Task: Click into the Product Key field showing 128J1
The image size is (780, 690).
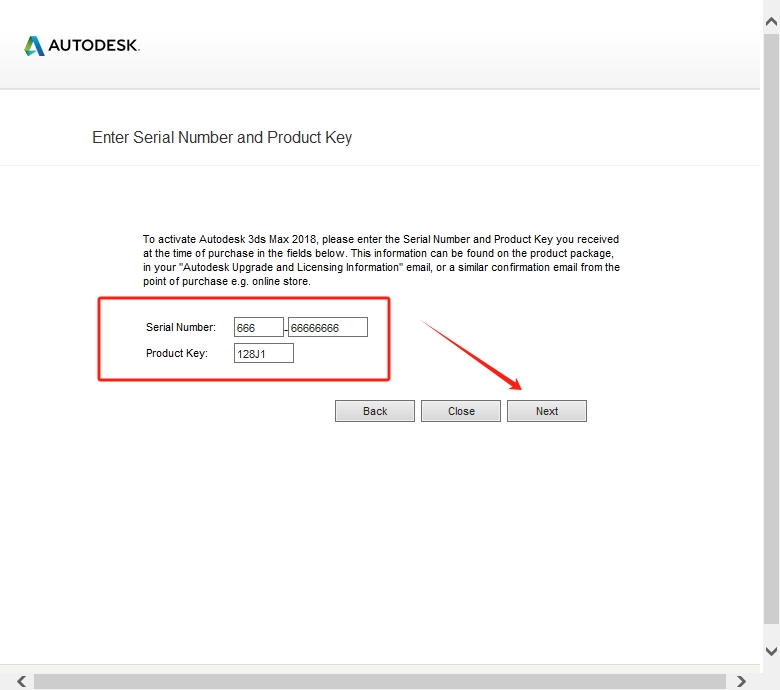Action: [x=263, y=353]
